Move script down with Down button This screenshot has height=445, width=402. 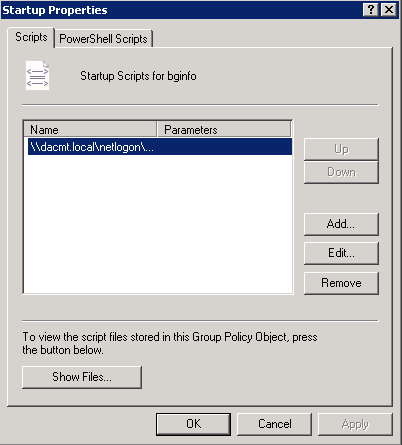point(341,172)
